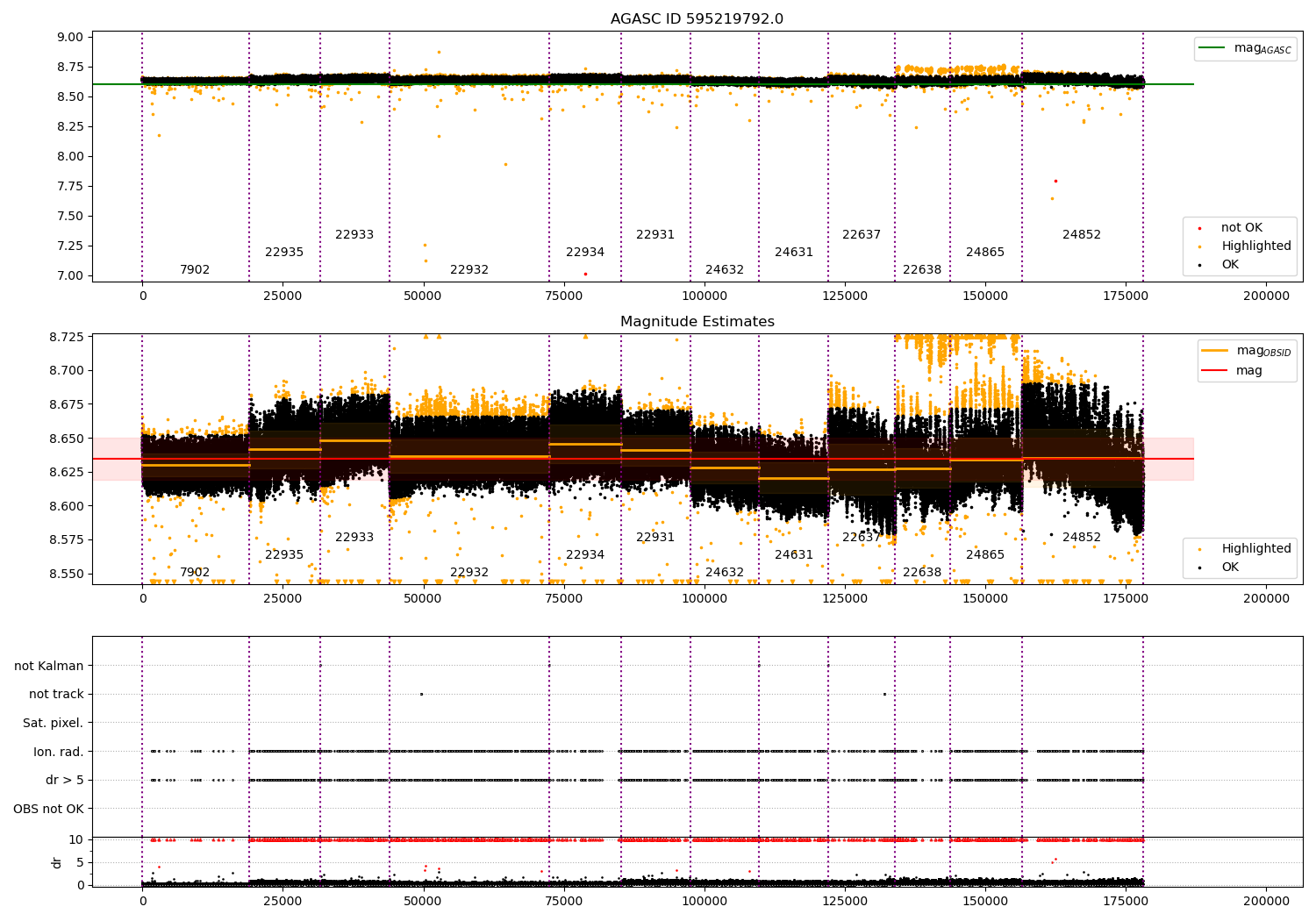Click OBSID label 24632 in Magnitude Estimates plot
Image resolution: width=1316 pixels, height=921 pixels.
tap(725, 573)
